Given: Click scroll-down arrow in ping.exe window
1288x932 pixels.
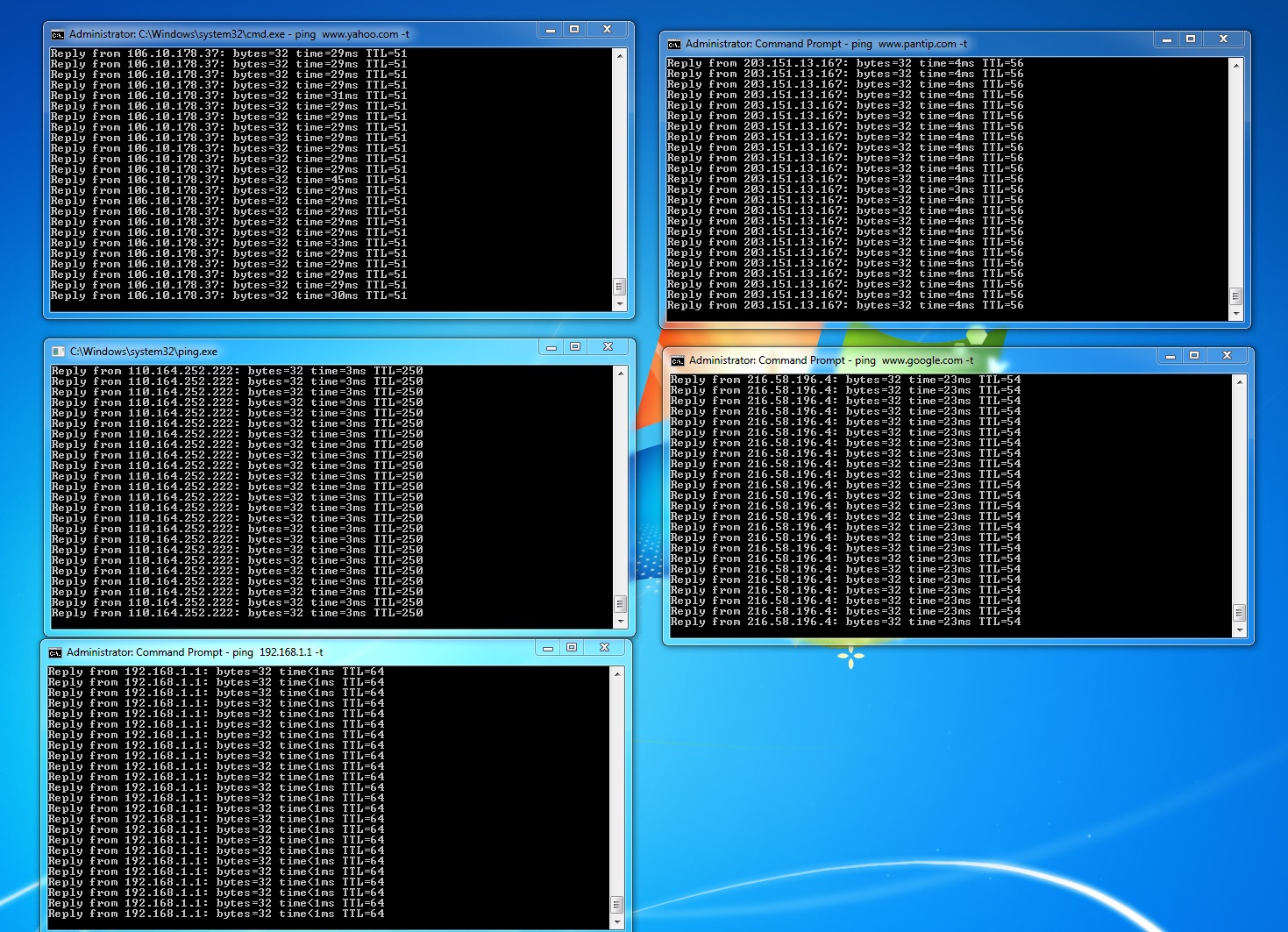Looking at the screenshot, I should [x=621, y=622].
